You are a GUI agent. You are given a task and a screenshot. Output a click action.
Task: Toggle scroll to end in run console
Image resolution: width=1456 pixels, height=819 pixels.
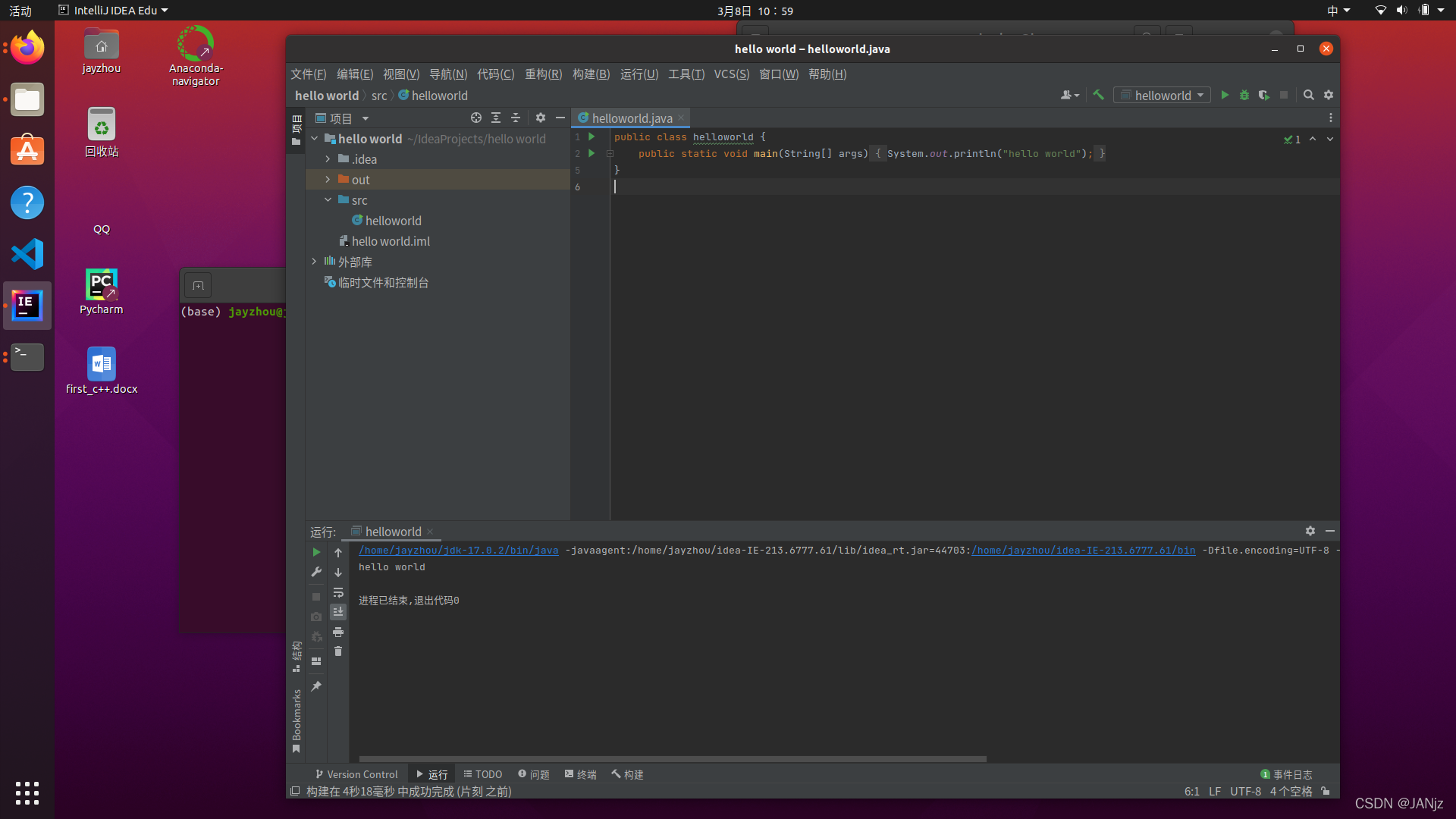point(338,612)
